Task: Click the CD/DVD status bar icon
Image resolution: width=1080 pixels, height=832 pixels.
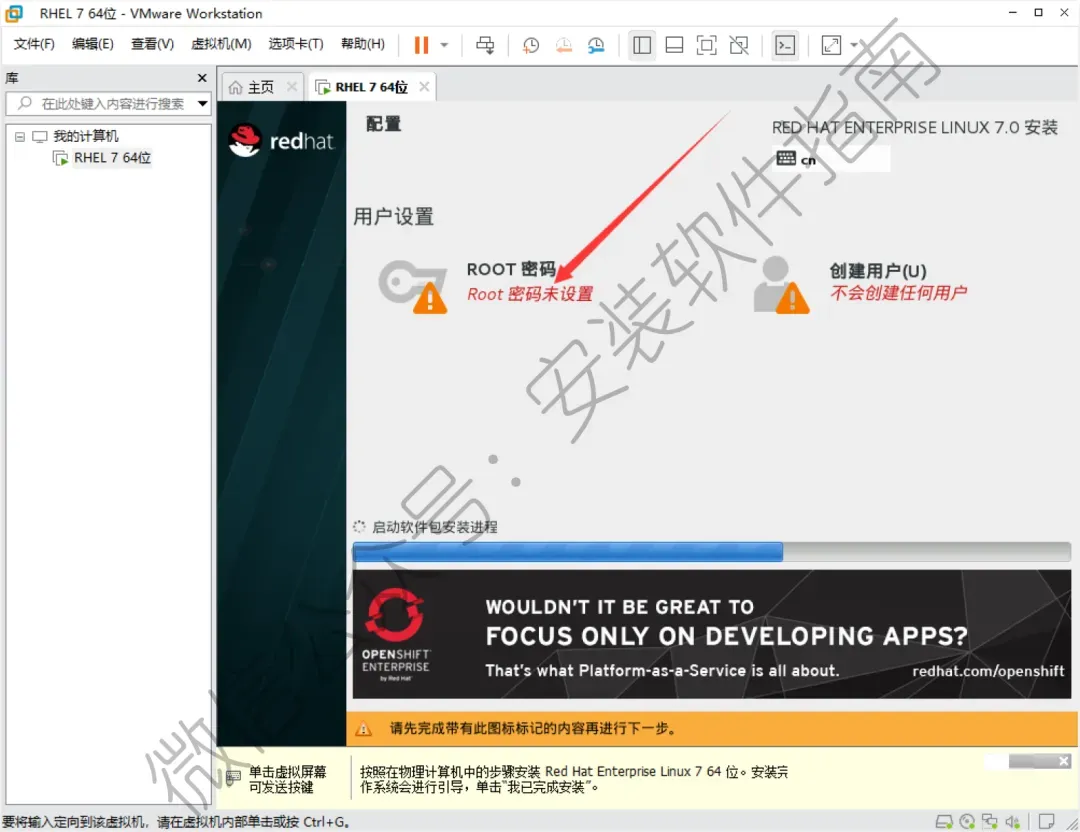Action: [967, 822]
